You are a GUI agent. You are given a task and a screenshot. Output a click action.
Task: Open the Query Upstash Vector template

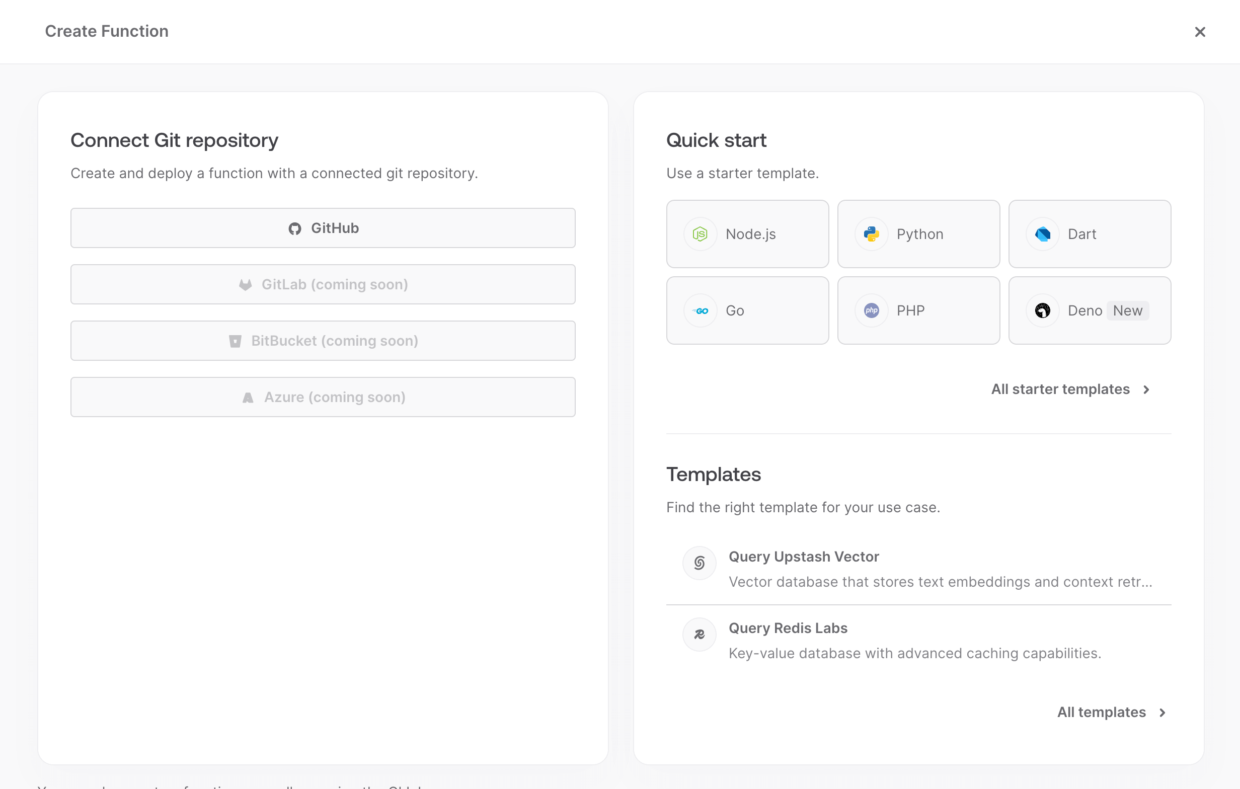pos(804,556)
